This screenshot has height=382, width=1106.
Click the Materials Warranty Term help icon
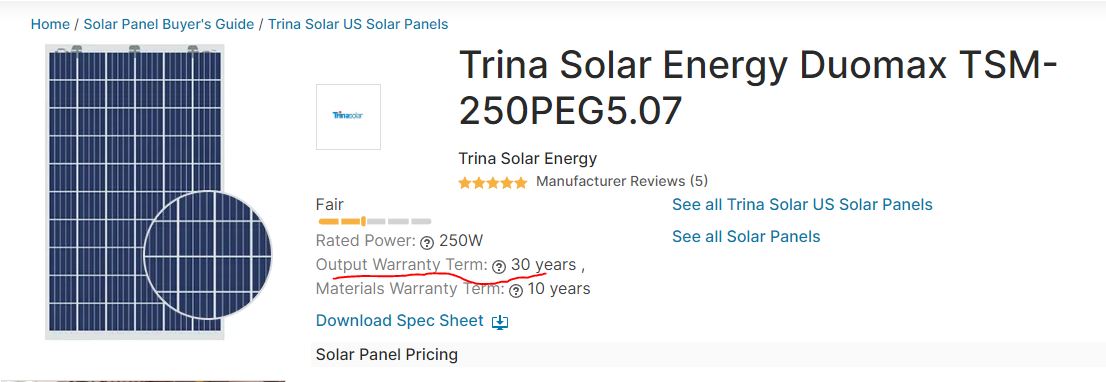pyautogui.click(x=516, y=290)
